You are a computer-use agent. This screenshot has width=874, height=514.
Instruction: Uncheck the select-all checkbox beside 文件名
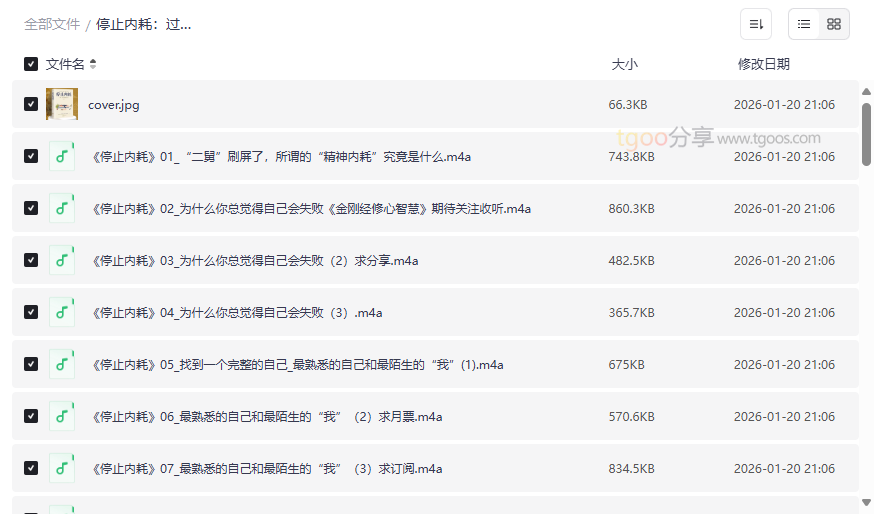pos(31,64)
